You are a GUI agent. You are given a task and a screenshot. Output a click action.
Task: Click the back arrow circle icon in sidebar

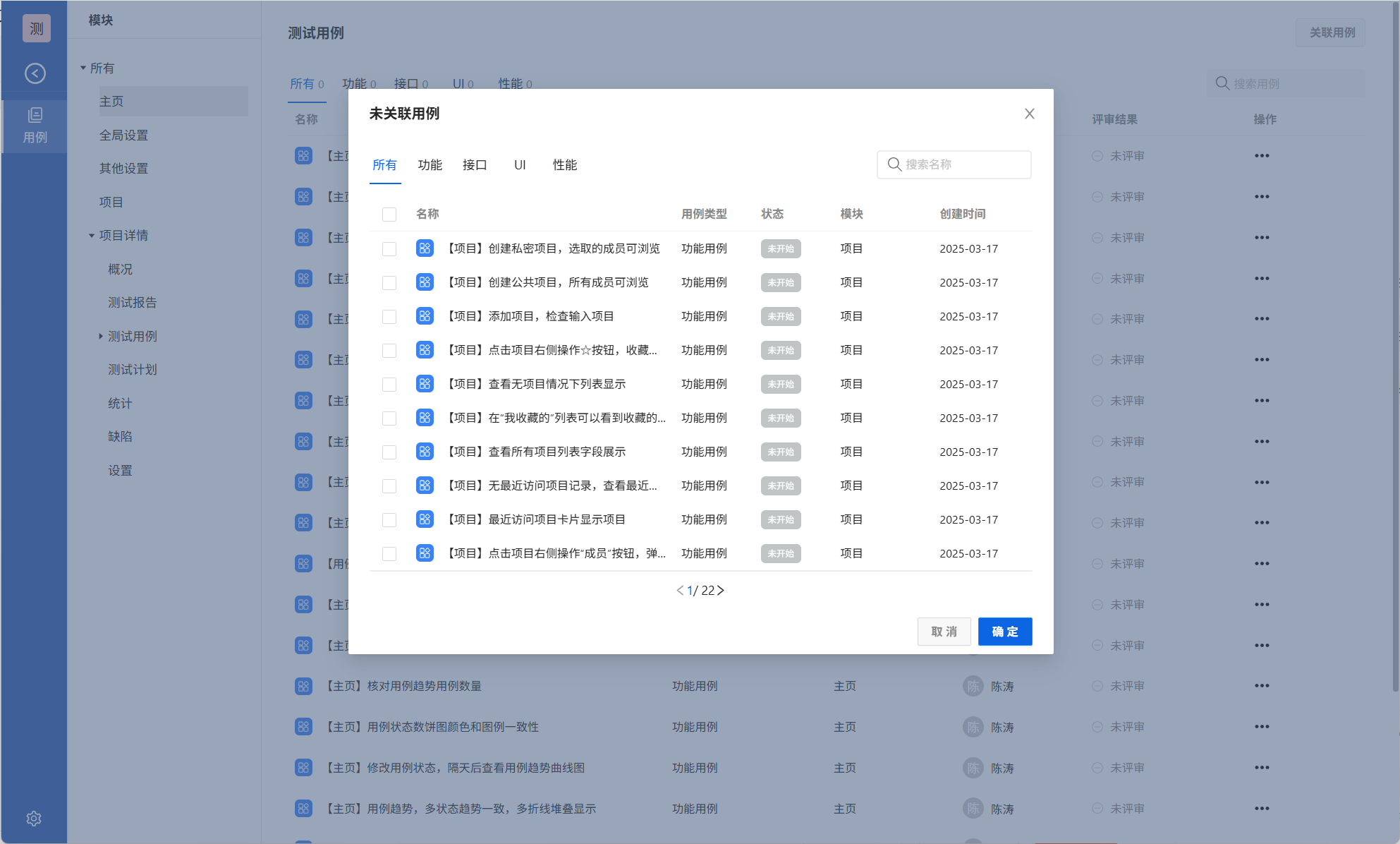[35, 73]
